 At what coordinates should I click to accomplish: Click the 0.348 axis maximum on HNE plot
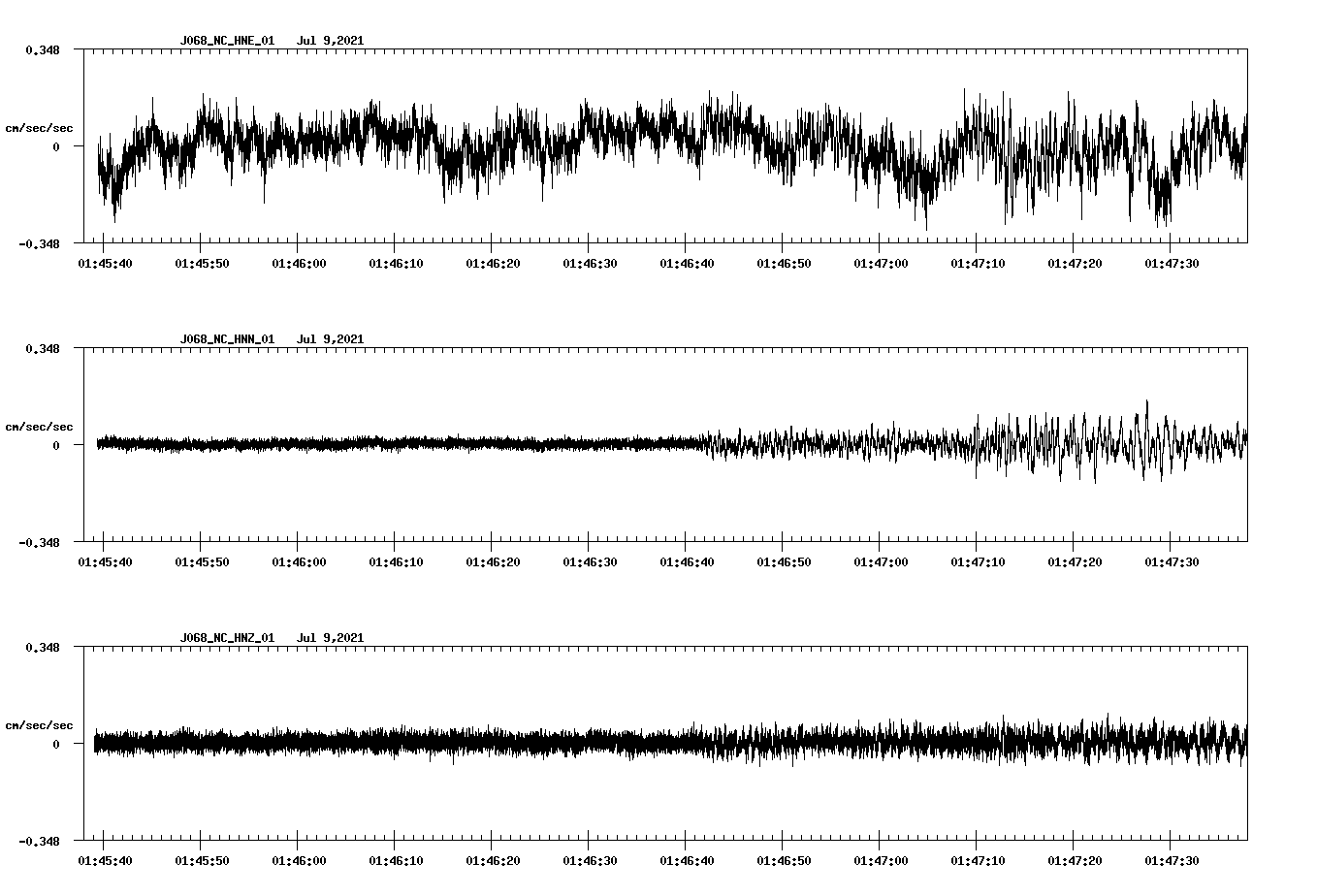pos(43,49)
